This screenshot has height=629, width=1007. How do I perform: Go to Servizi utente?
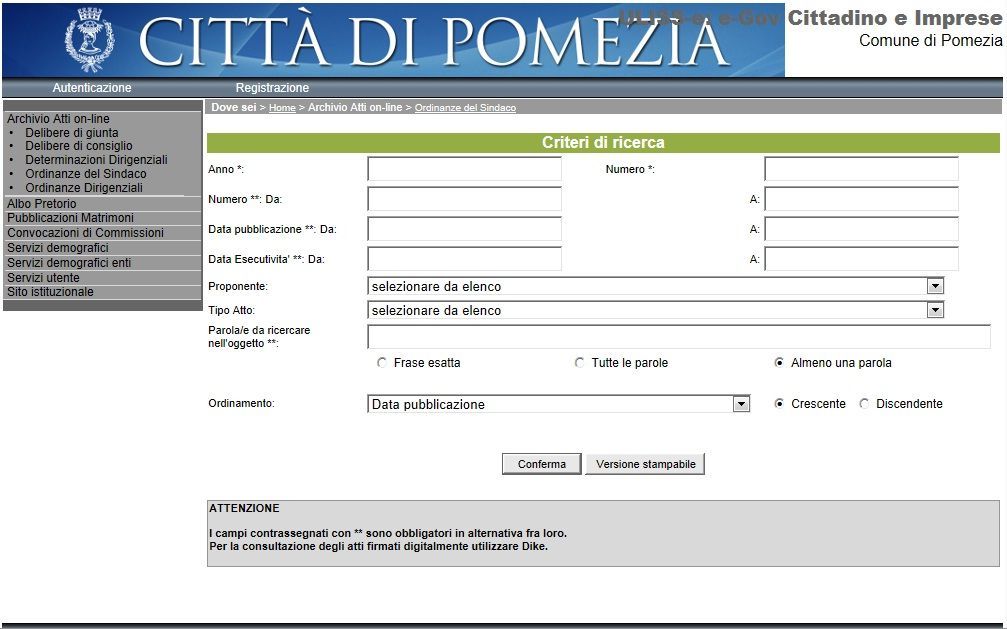(x=43, y=278)
